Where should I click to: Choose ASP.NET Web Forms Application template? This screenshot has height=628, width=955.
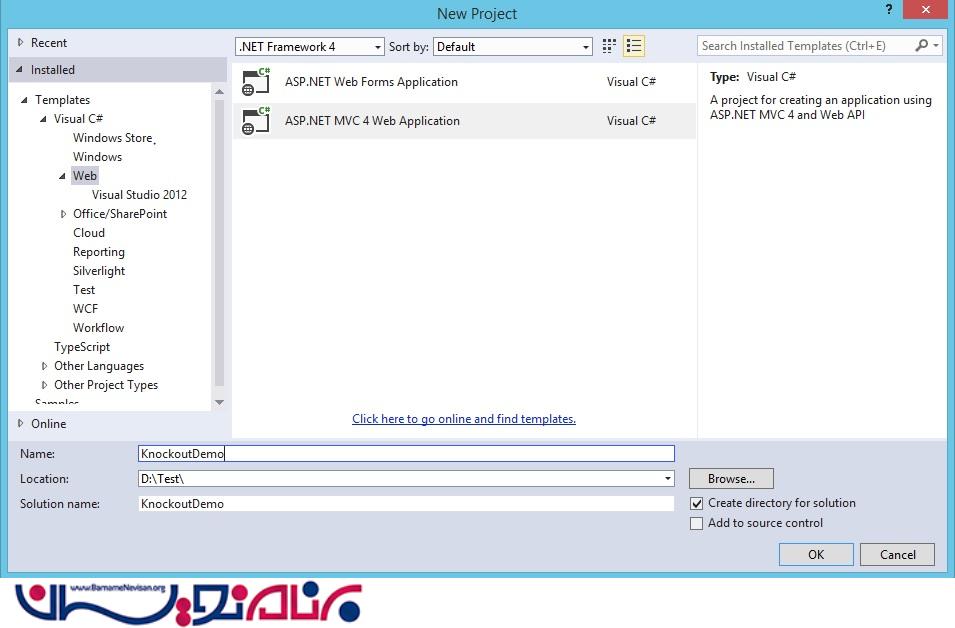coord(464,82)
